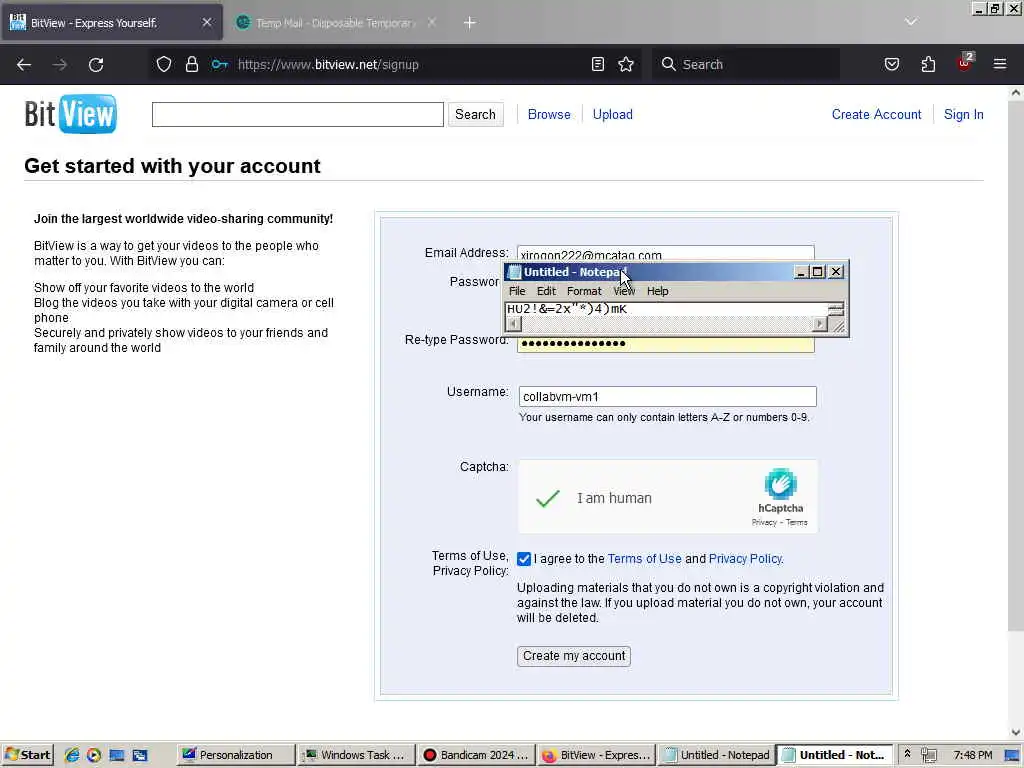The width and height of the screenshot is (1024, 768).
Task: Click the Sign In link
Action: point(963,114)
